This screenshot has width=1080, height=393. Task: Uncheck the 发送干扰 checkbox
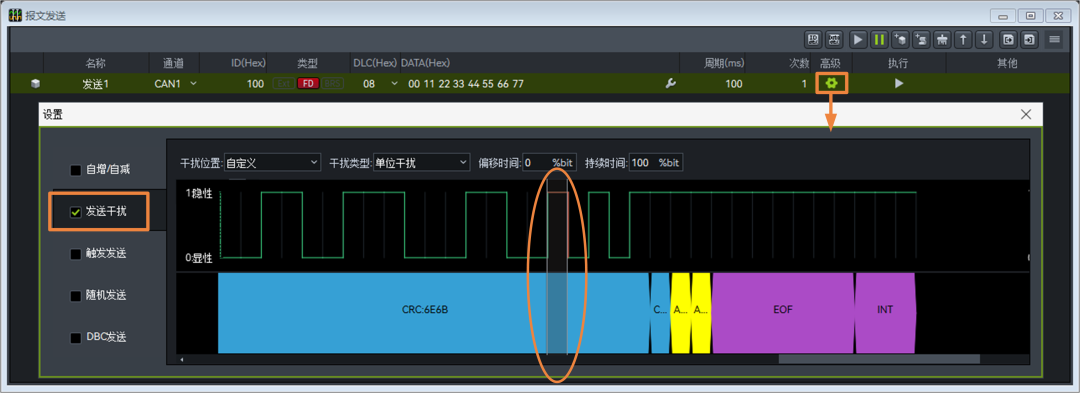(x=76, y=212)
